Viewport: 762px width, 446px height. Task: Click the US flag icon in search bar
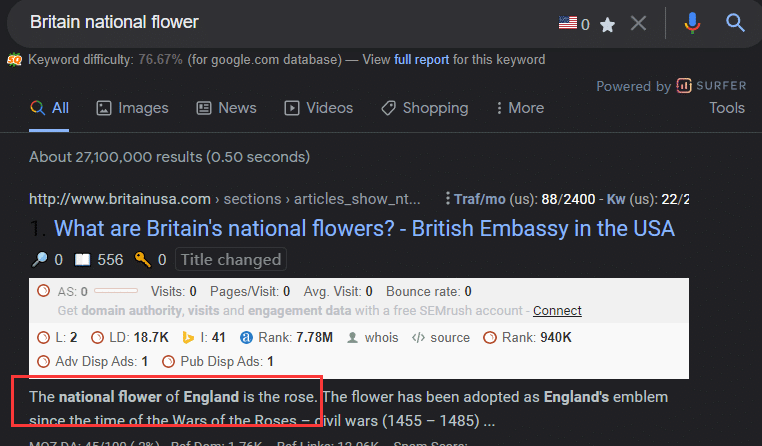click(x=568, y=22)
